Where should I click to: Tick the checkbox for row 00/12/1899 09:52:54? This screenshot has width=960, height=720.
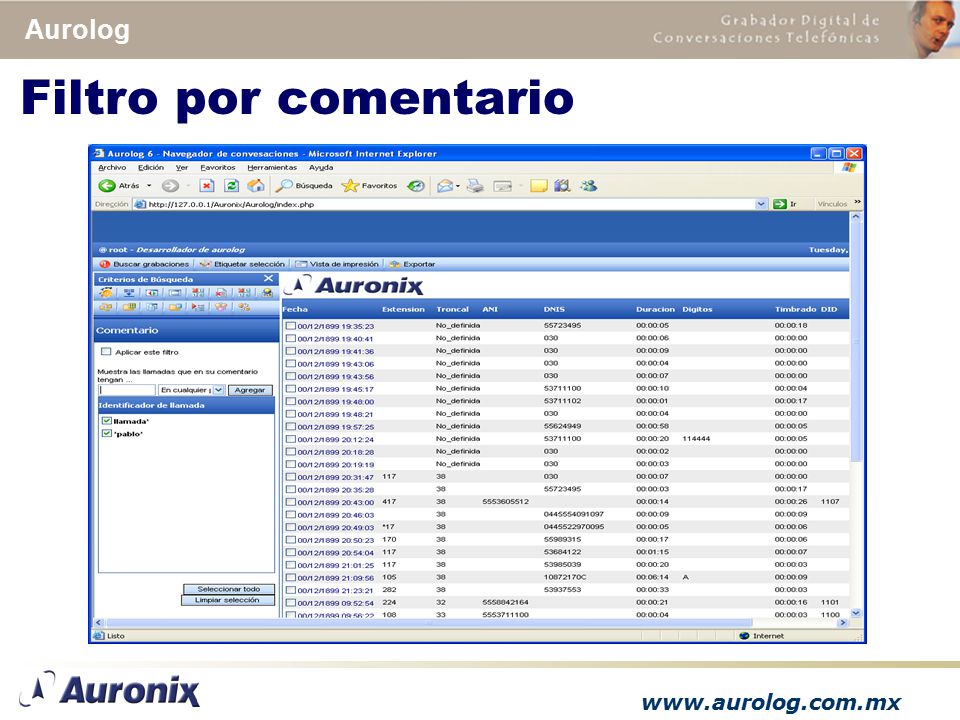pos(291,602)
